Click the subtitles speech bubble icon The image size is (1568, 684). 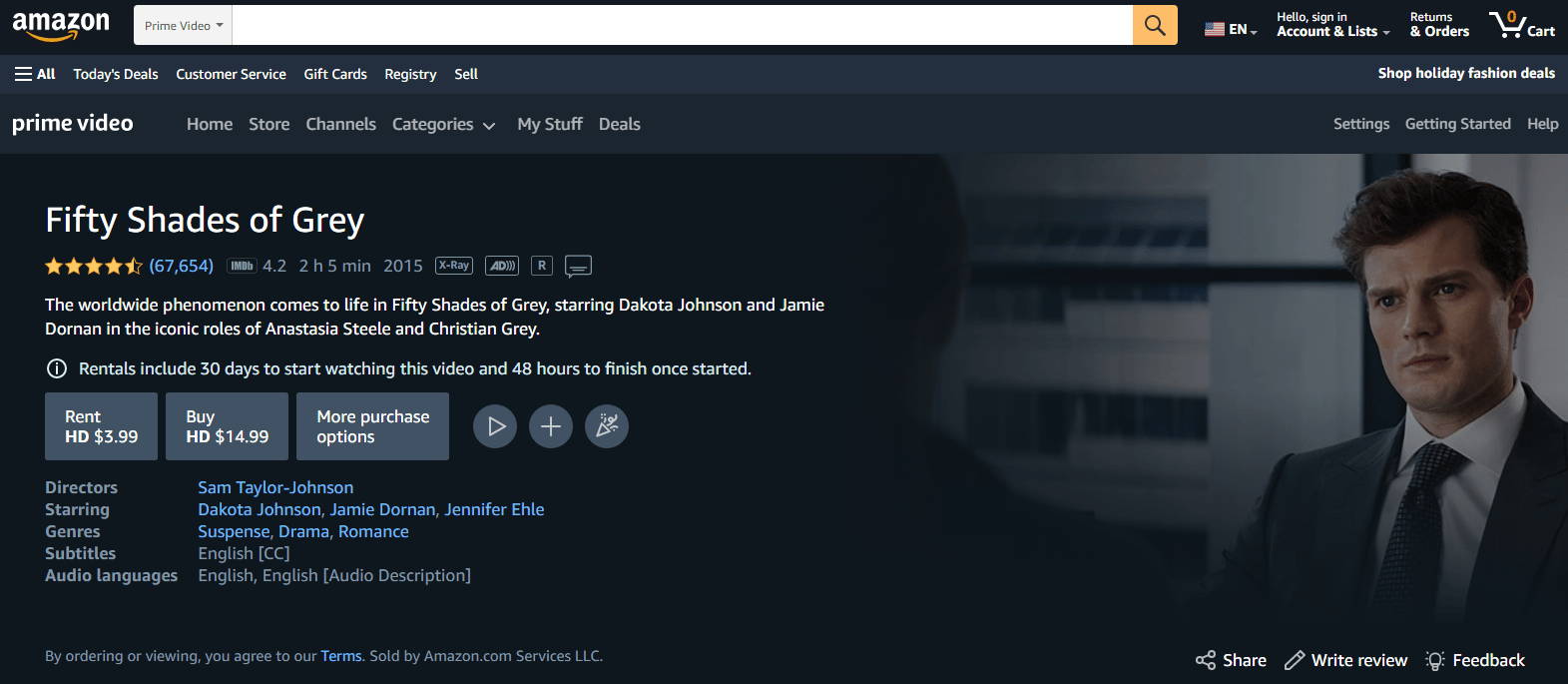pos(579,266)
